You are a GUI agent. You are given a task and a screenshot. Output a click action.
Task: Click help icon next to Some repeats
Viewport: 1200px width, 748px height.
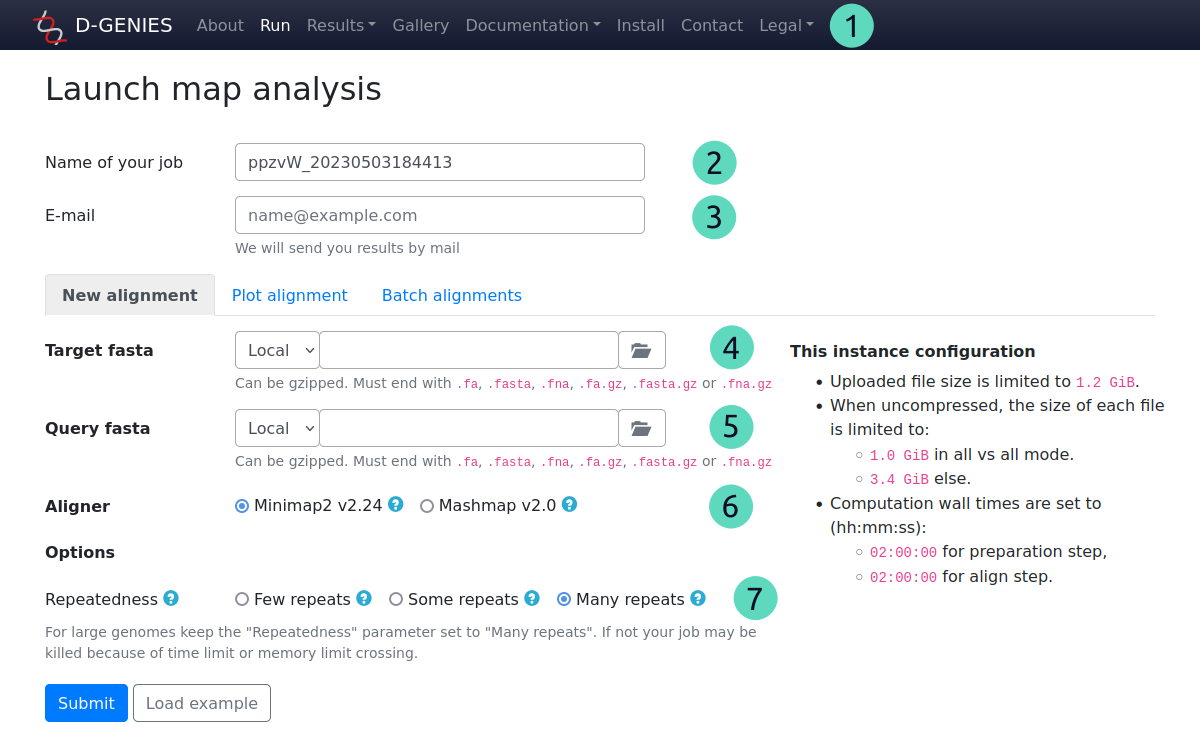point(532,599)
